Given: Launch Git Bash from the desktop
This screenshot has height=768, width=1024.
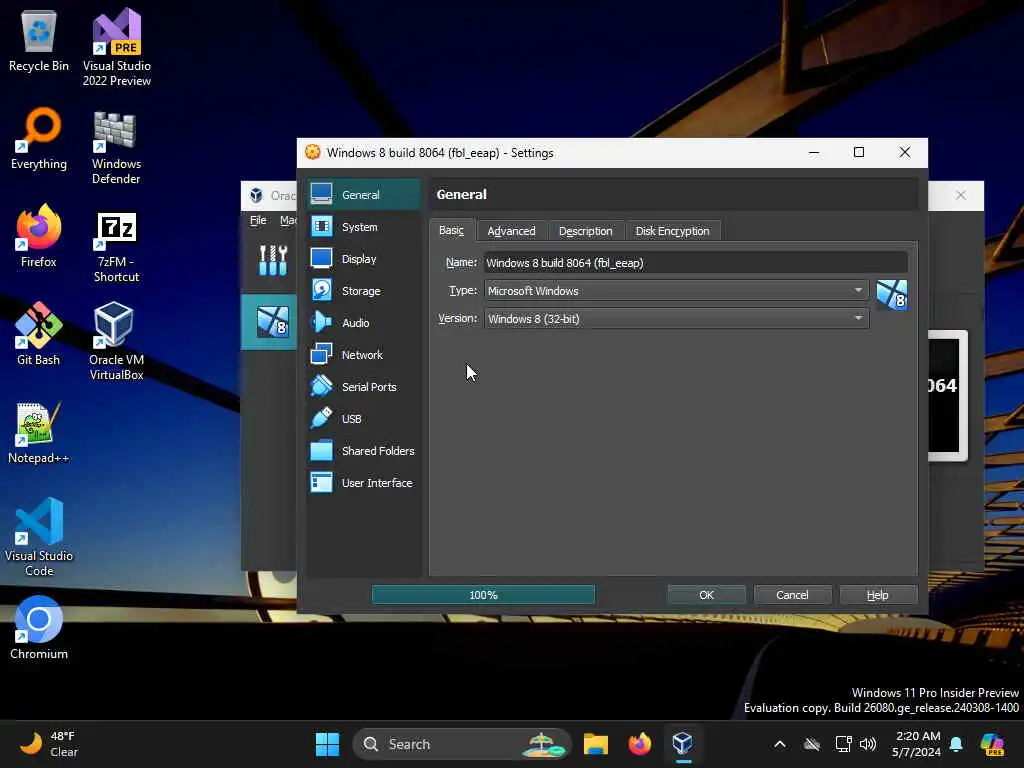Looking at the screenshot, I should pos(39,334).
